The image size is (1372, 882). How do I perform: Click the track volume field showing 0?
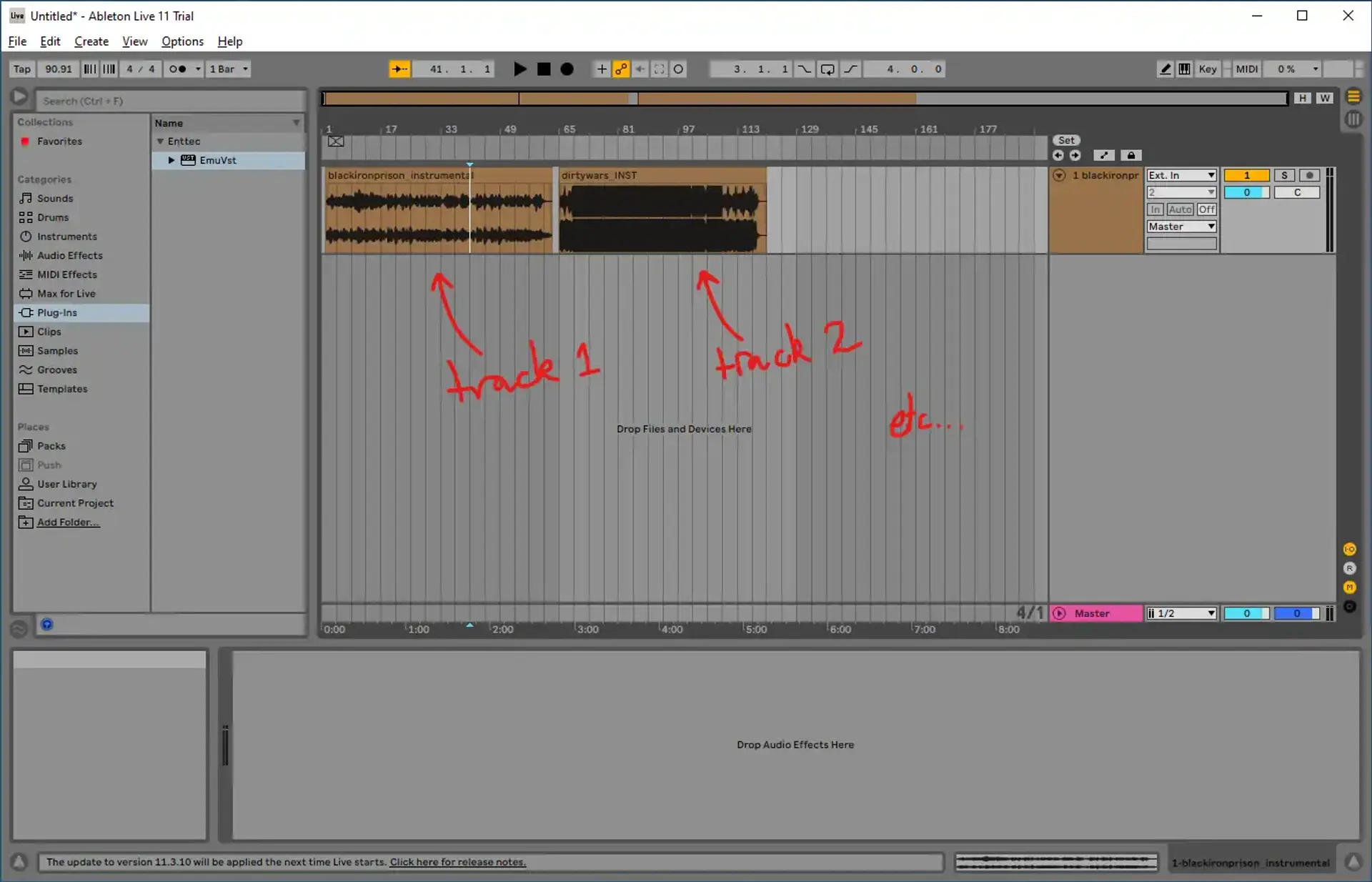point(1246,192)
